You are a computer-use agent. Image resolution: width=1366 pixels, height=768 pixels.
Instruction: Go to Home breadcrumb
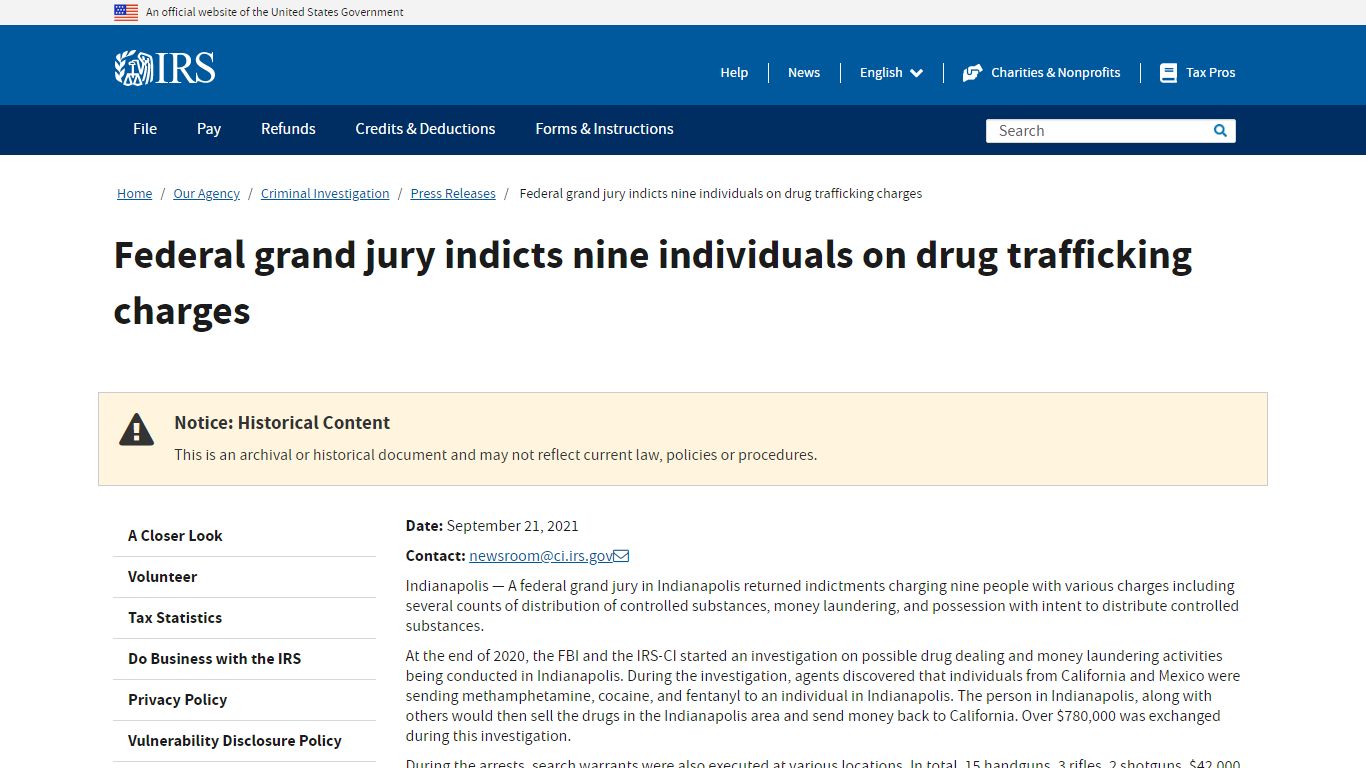click(134, 193)
